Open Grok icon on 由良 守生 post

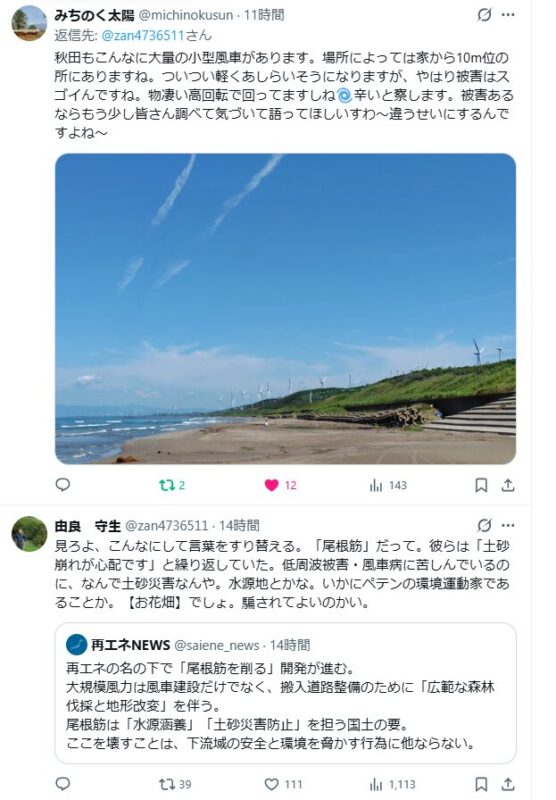pos(484,525)
